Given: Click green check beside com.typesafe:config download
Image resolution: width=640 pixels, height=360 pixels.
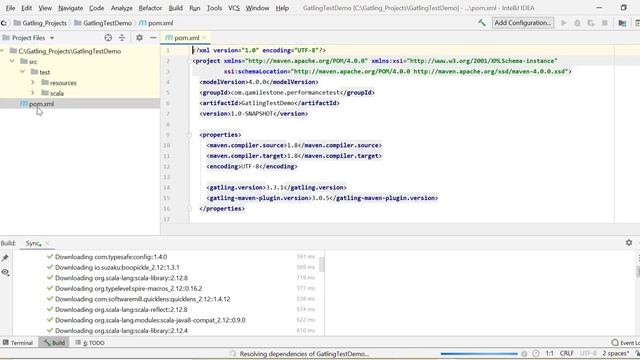Looking at the screenshot, I should (x=50, y=256).
